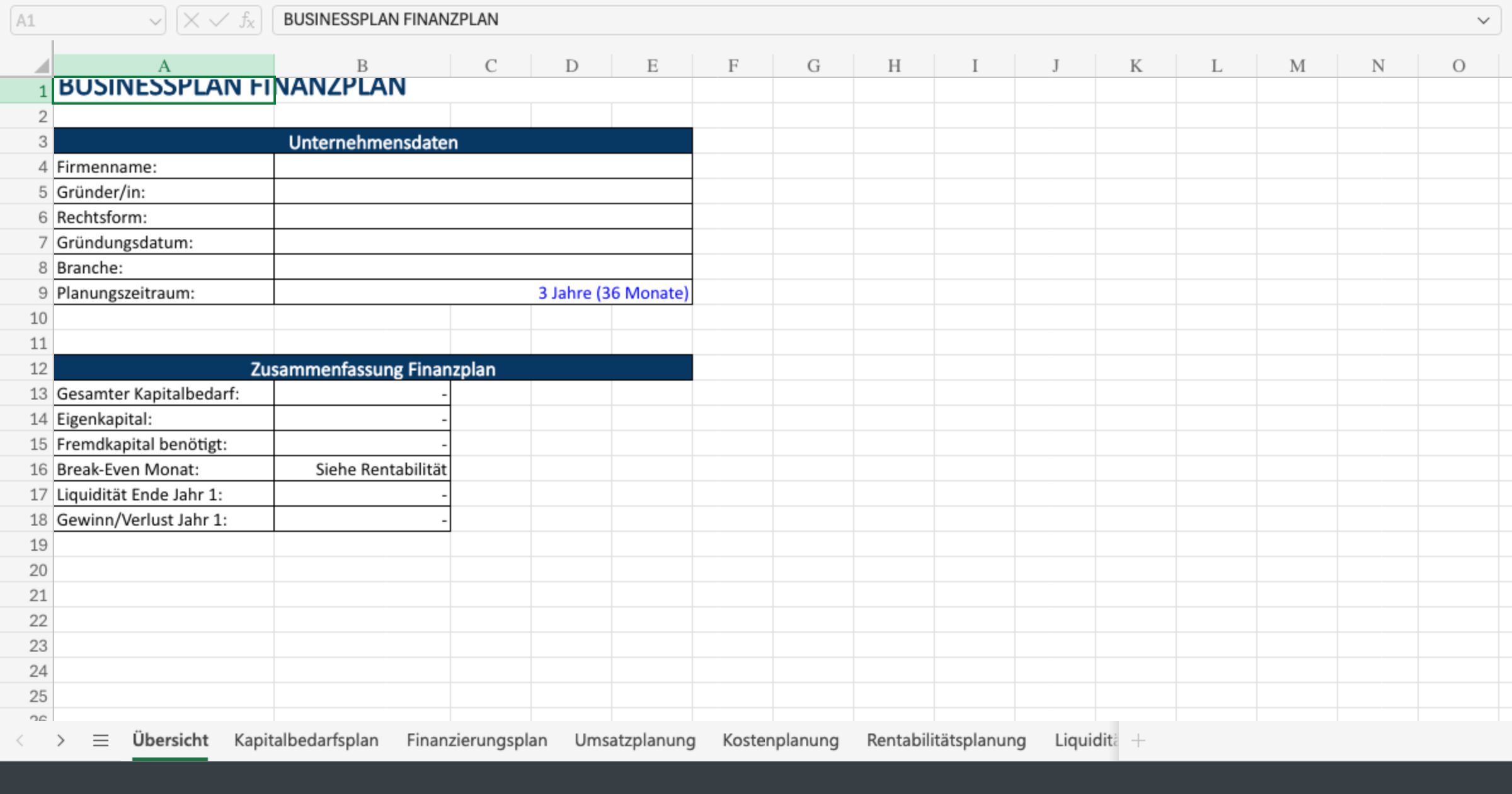1512x794 pixels.
Task: Open the sheet list hamburger icon
Action: click(x=101, y=740)
